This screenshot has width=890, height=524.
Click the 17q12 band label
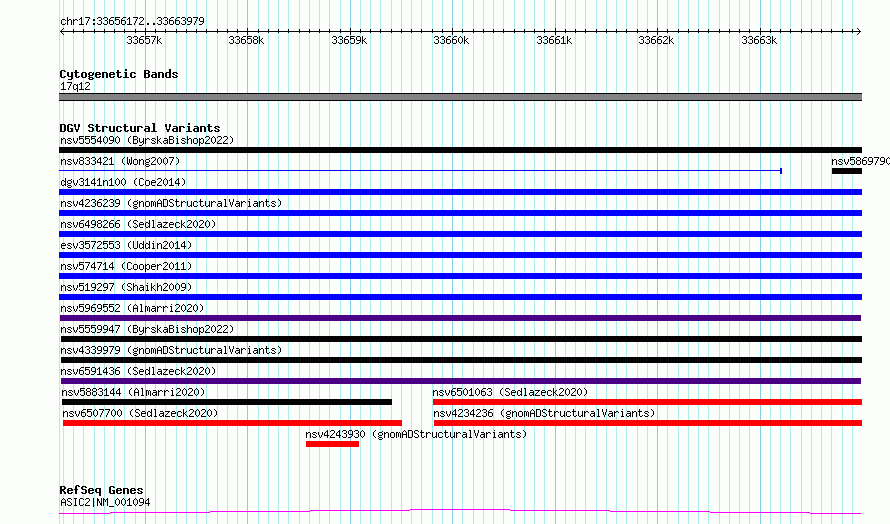tap(75, 86)
